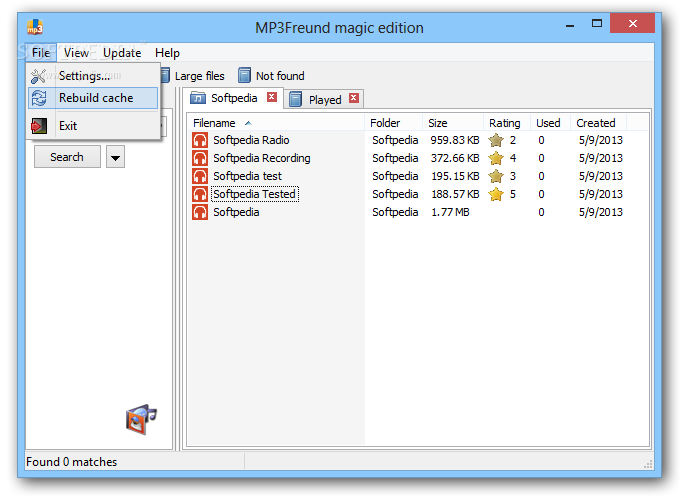Select the Softpedia Radio file

click(x=251, y=140)
